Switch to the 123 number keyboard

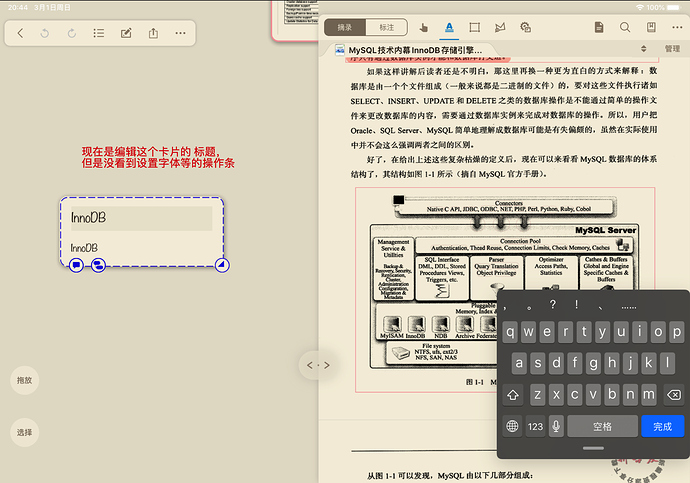pos(535,426)
